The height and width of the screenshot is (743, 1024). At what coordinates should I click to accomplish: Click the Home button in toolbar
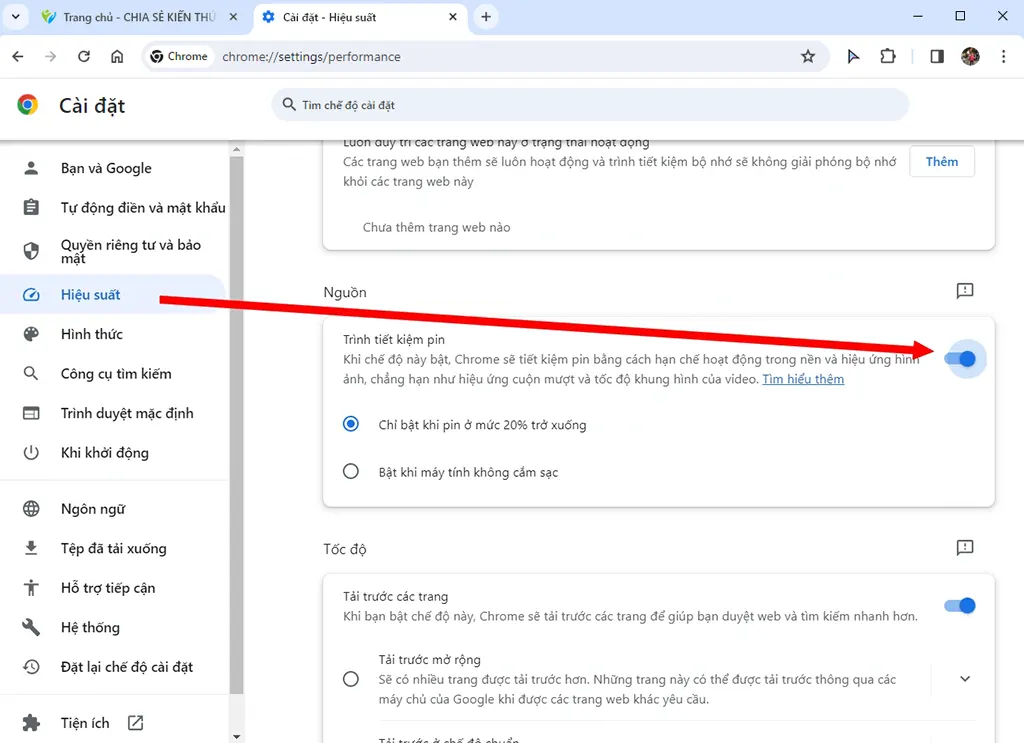(117, 57)
